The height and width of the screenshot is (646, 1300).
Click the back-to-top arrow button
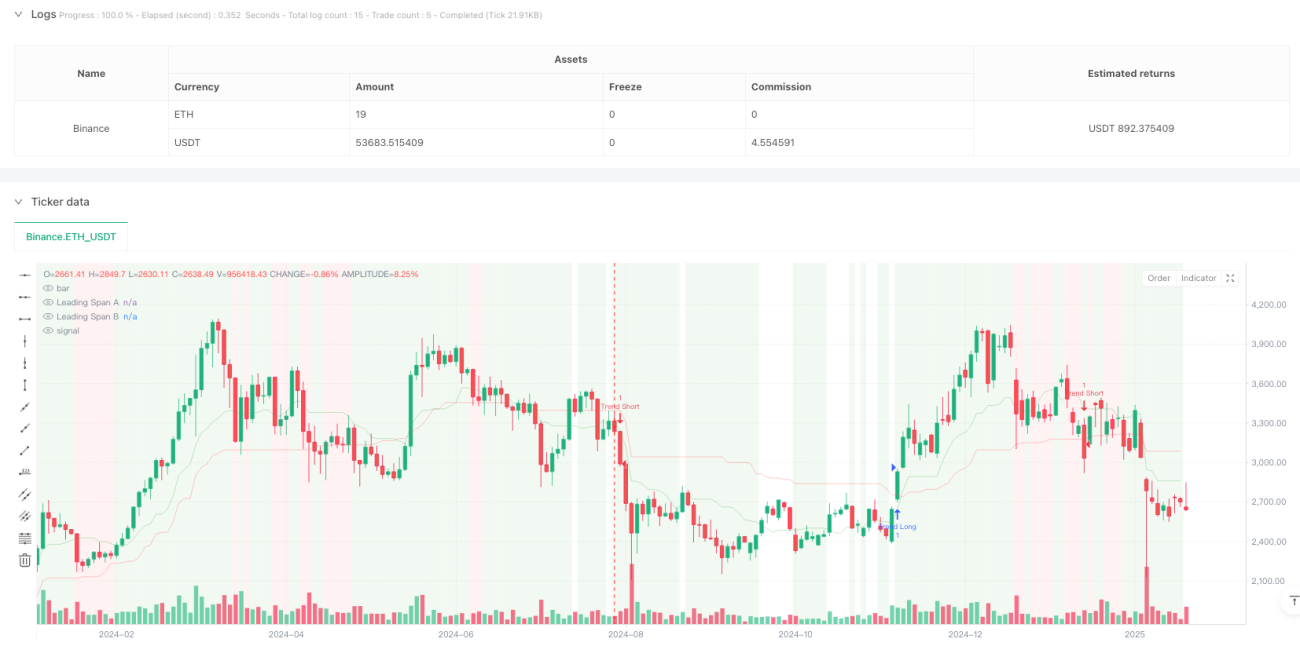[1291, 601]
